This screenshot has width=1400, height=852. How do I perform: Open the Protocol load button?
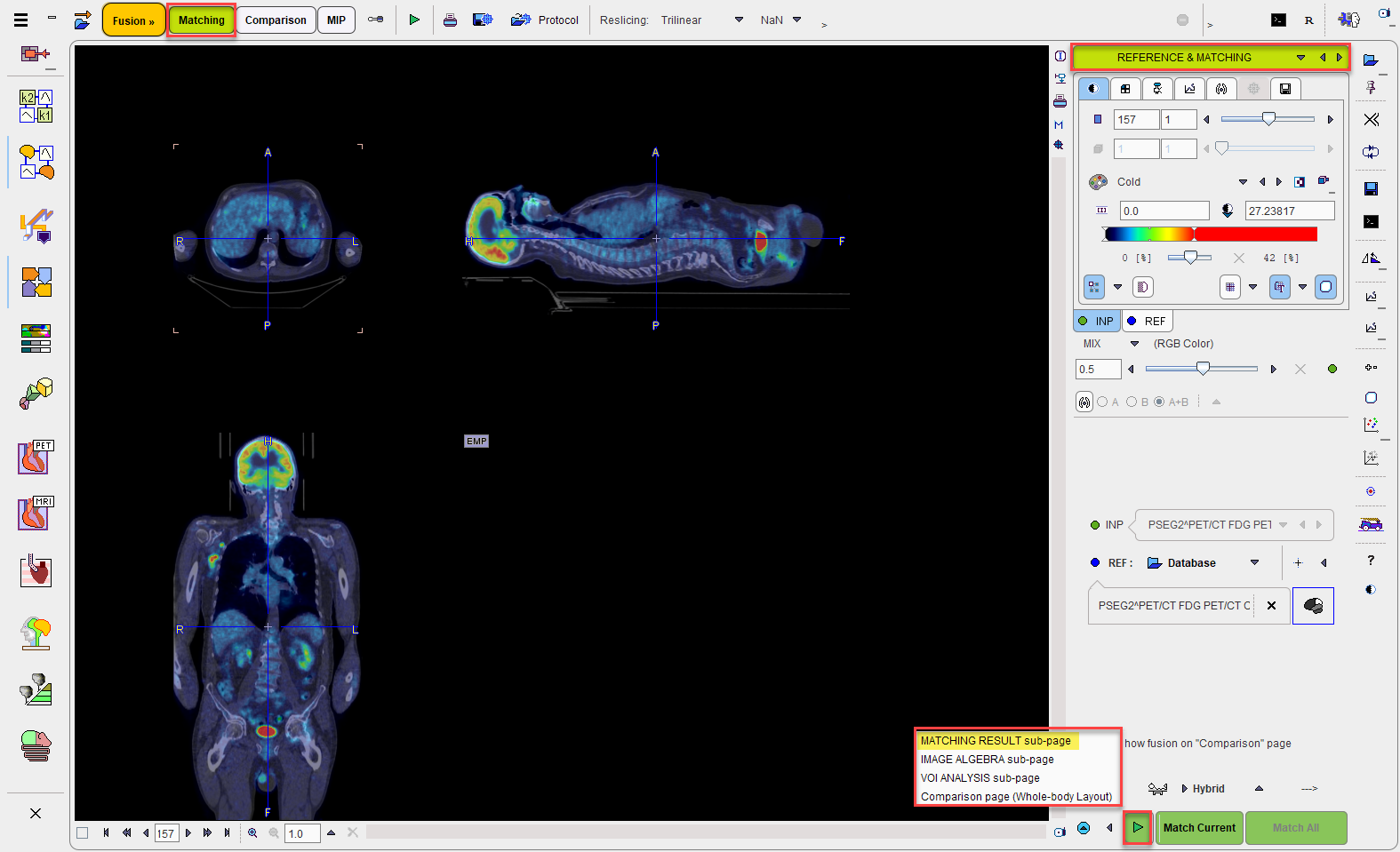click(545, 20)
